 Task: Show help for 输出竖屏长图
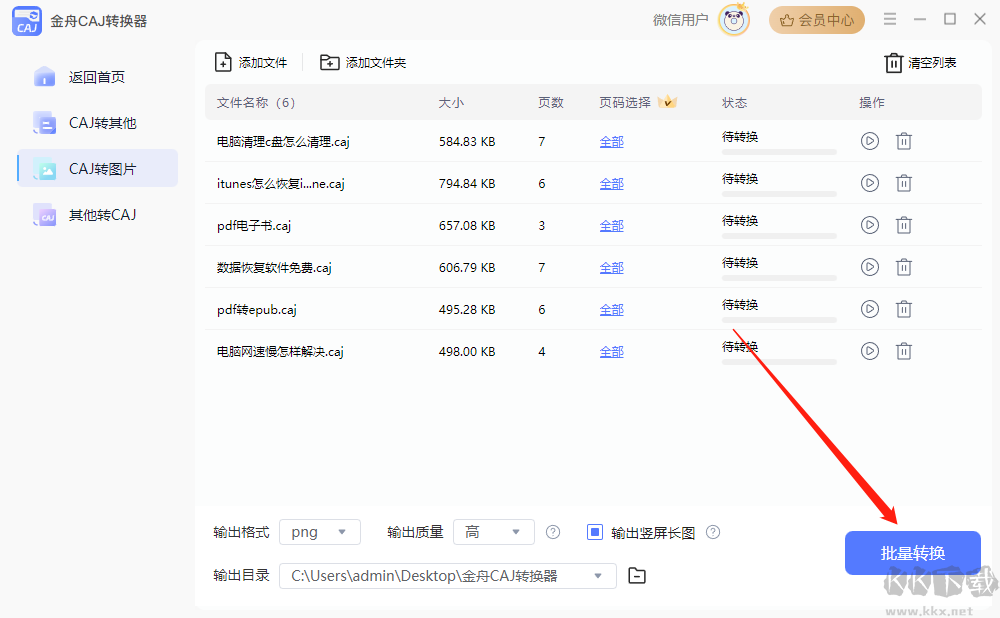coord(713,532)
